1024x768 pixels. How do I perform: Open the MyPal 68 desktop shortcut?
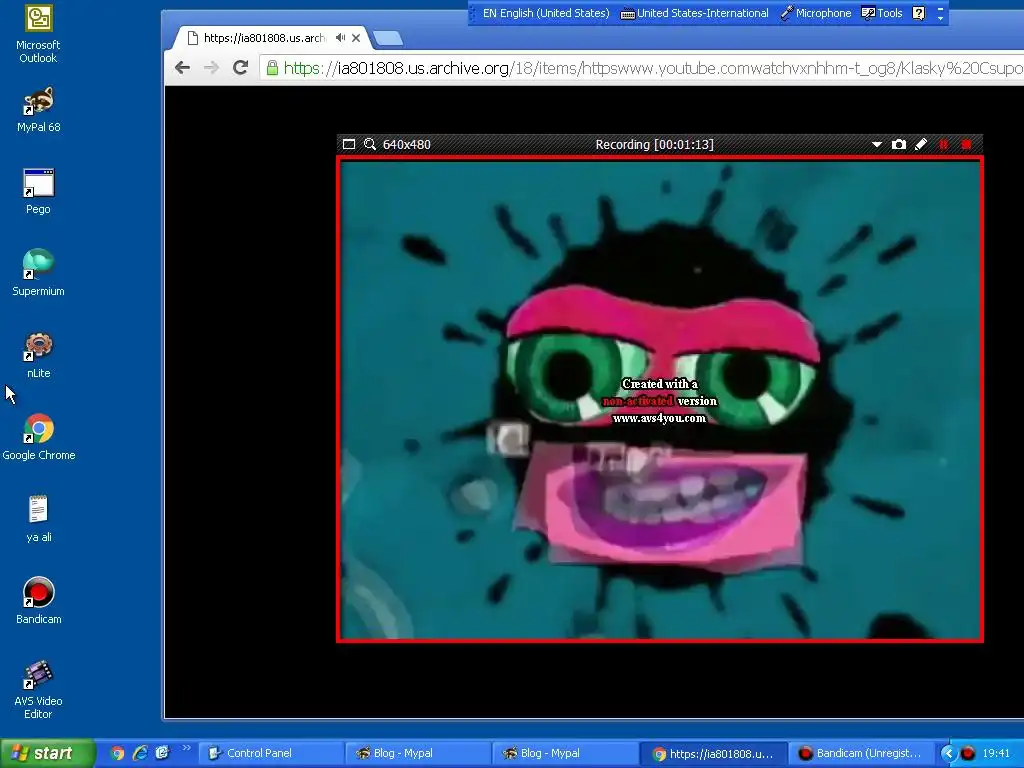click(x=39, y=109)
